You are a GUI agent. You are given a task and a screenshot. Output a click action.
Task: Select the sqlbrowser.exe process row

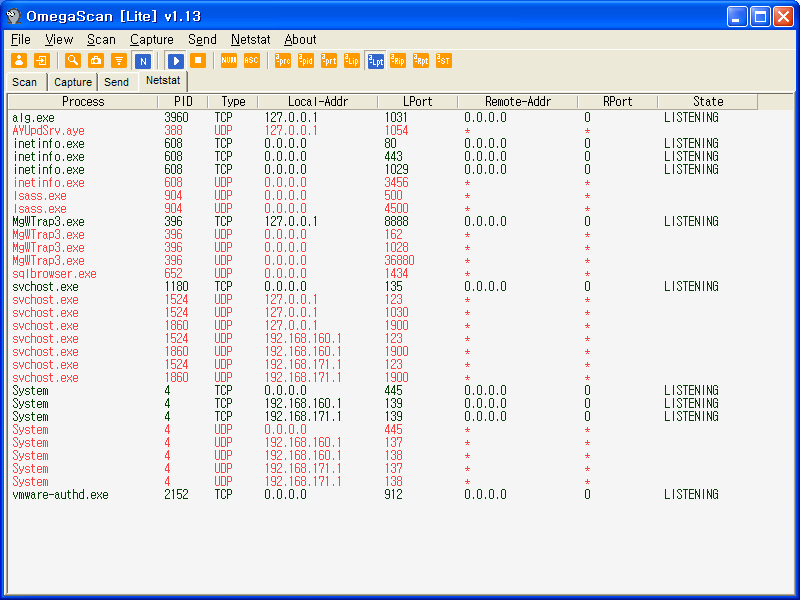[54, 274]
